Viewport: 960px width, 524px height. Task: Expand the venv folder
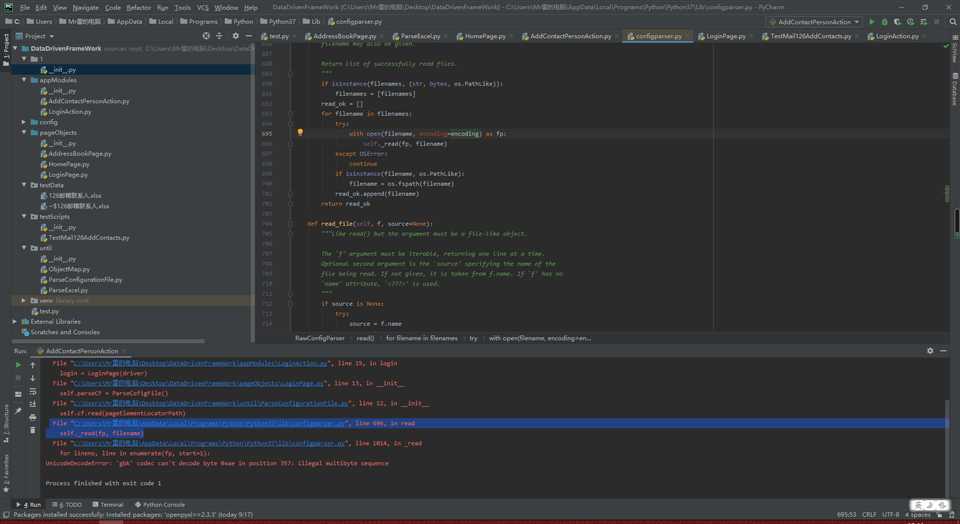click(x=24, y=301)
